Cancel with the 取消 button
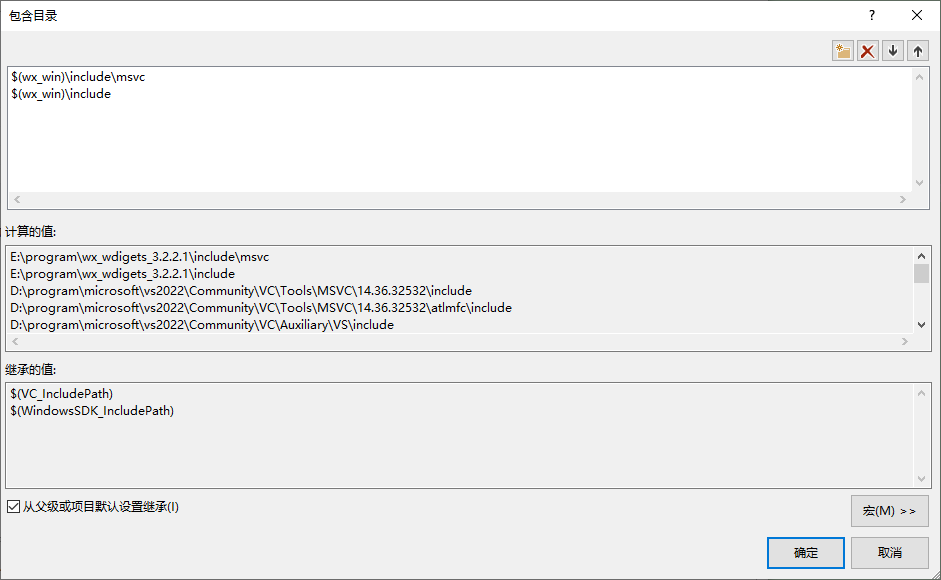This screenshot has width=941, height=580. click(x=889, y=553)
